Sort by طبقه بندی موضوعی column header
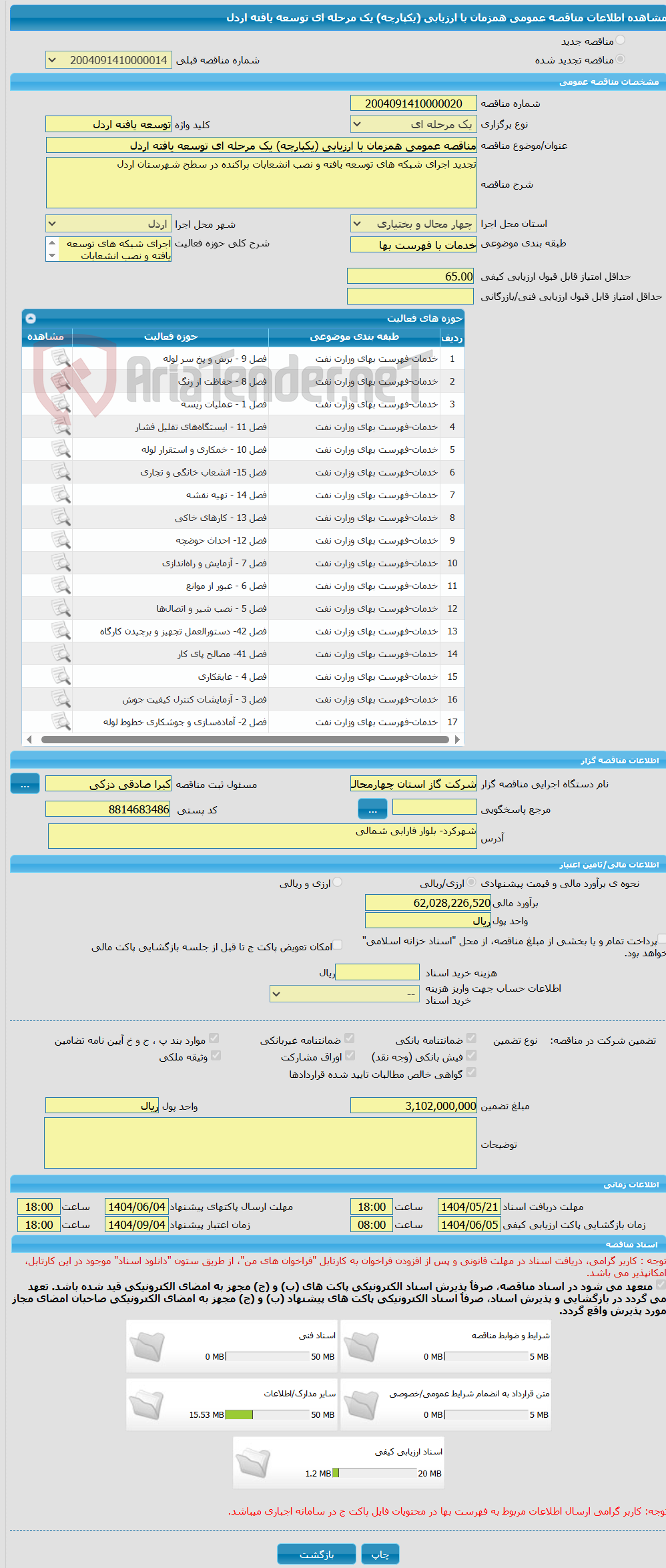 [x=354, y=337]
